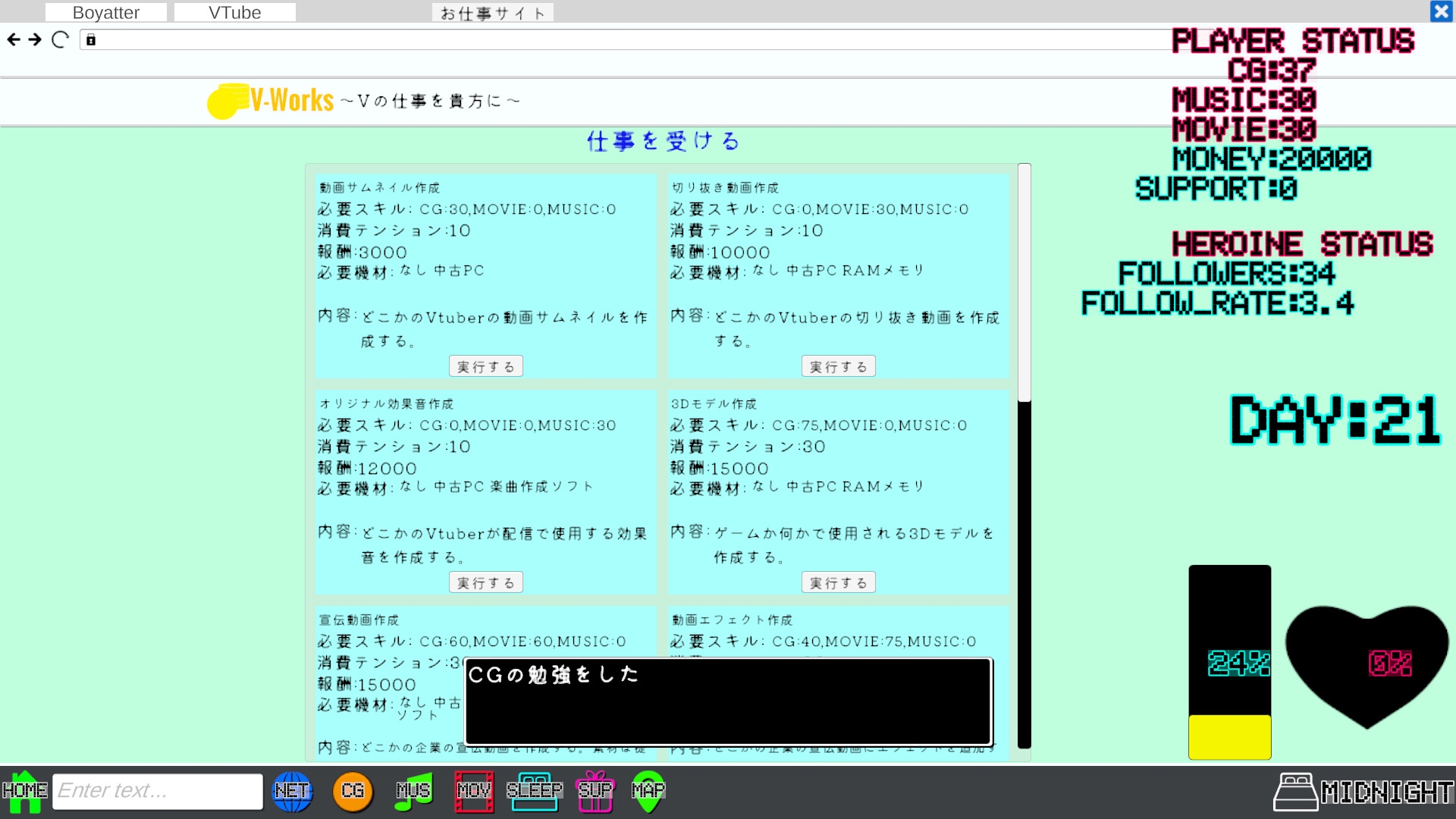
Task: Open the NET globe icon
Action: pos(293,791)
